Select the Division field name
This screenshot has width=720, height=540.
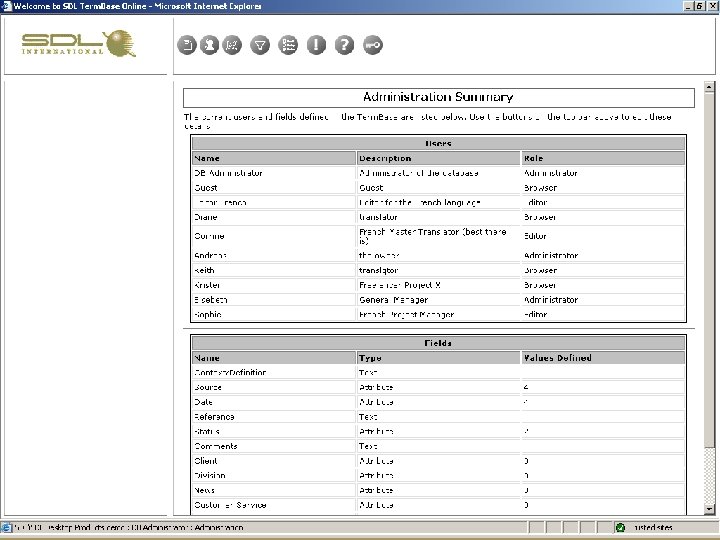[x=210, y=475]
